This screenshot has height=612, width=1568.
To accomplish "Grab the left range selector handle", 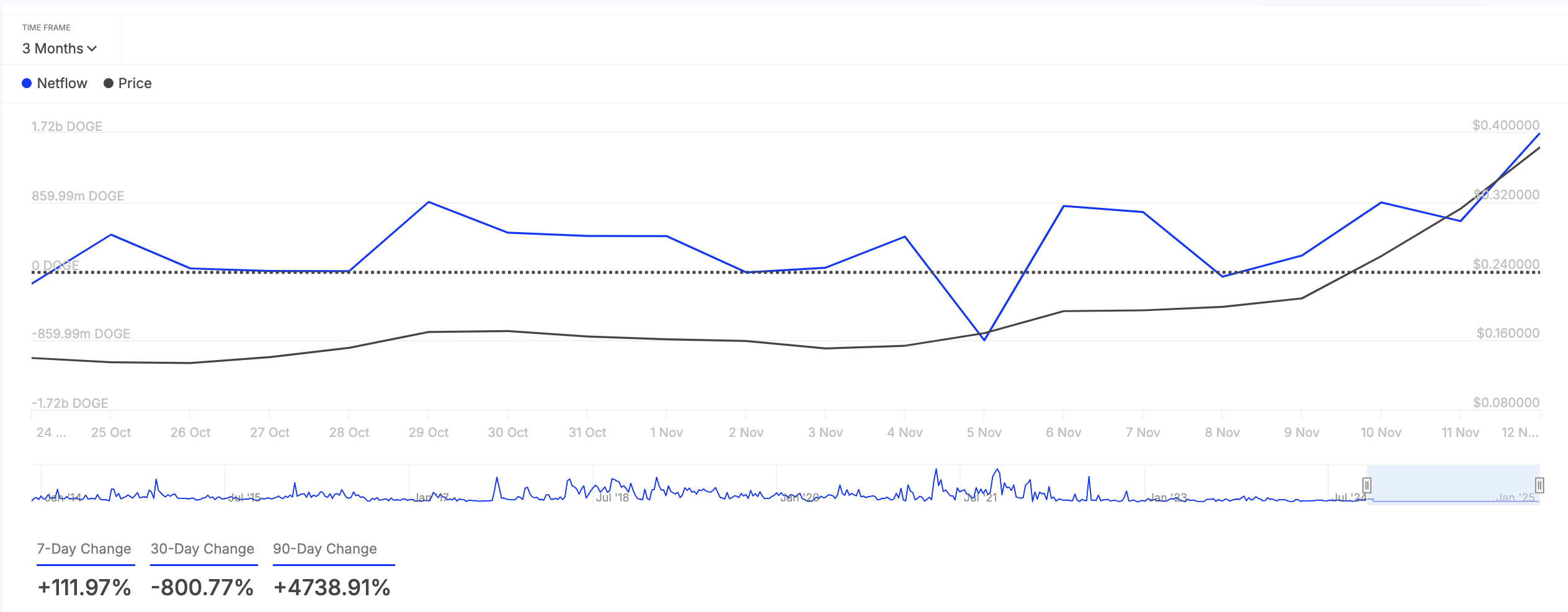I will (x=1366, y=485).
